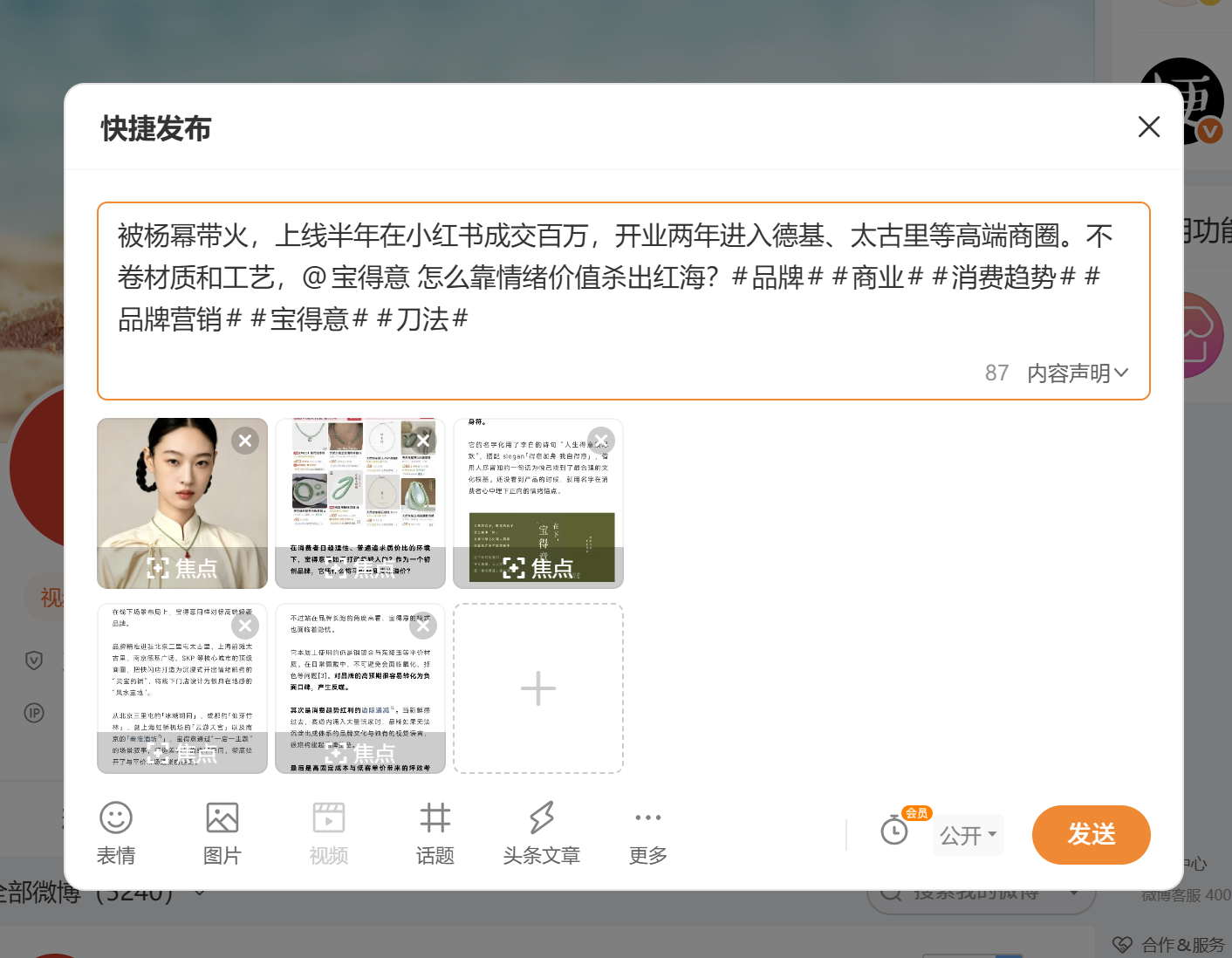The height and width of the screenshot is (958, 1232).
Task: Click the IP icon on the background page
Action: click(34, 713)
